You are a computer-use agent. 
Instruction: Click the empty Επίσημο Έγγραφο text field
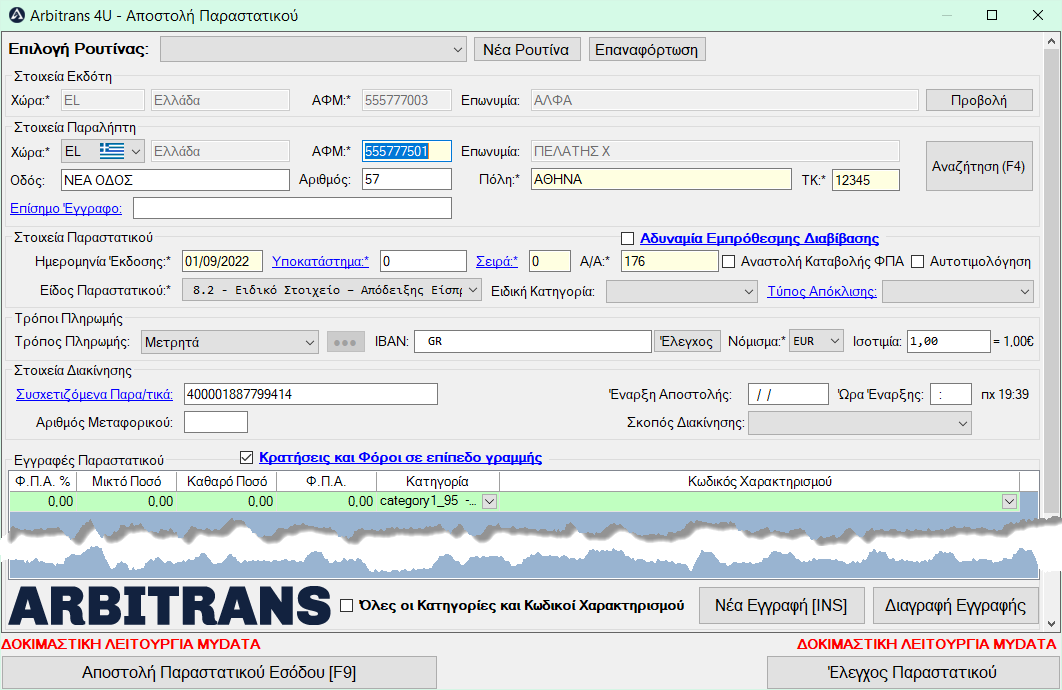tap(292, 208)
